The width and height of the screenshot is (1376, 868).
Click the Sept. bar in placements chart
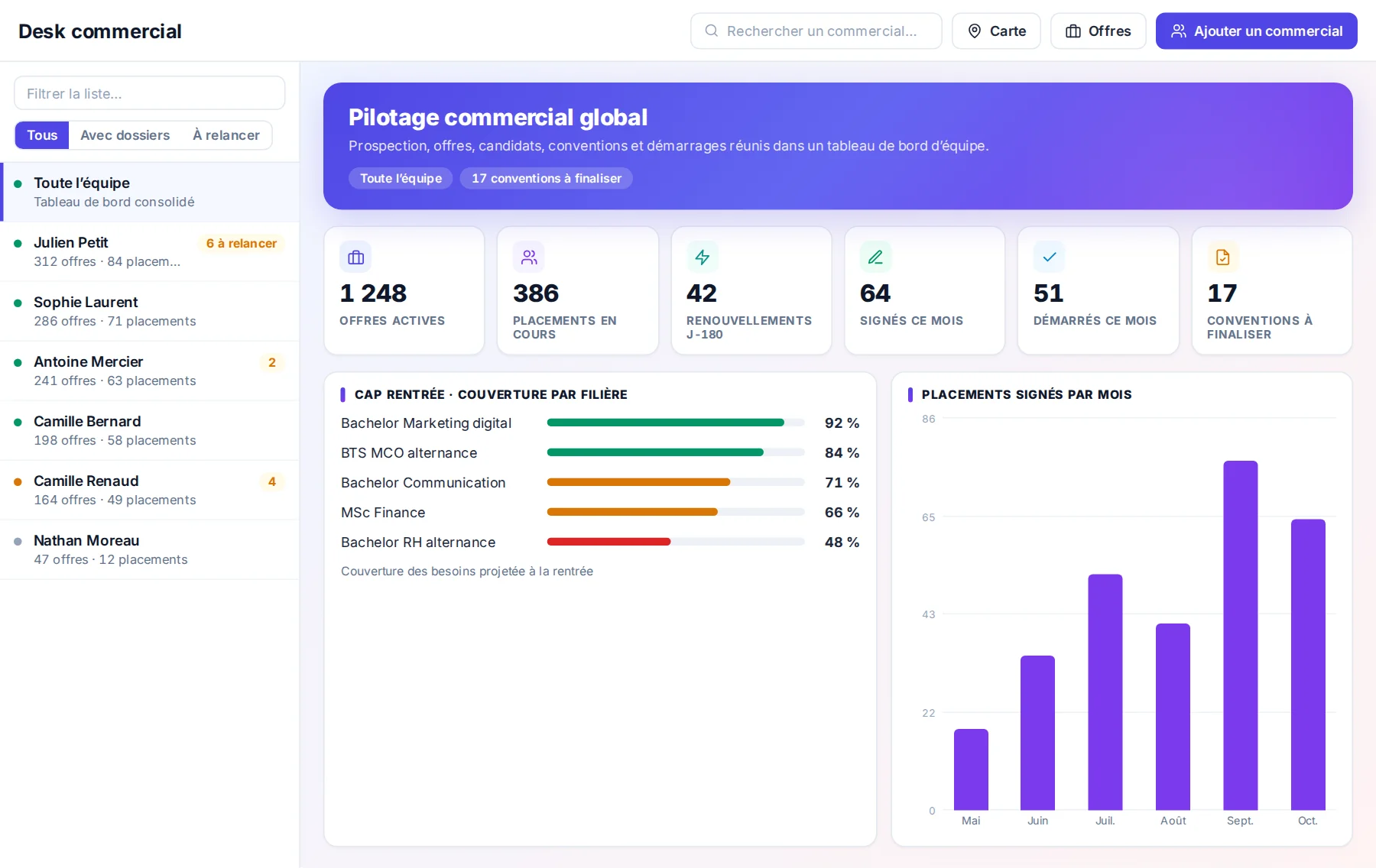click(x=1240, y=635)
